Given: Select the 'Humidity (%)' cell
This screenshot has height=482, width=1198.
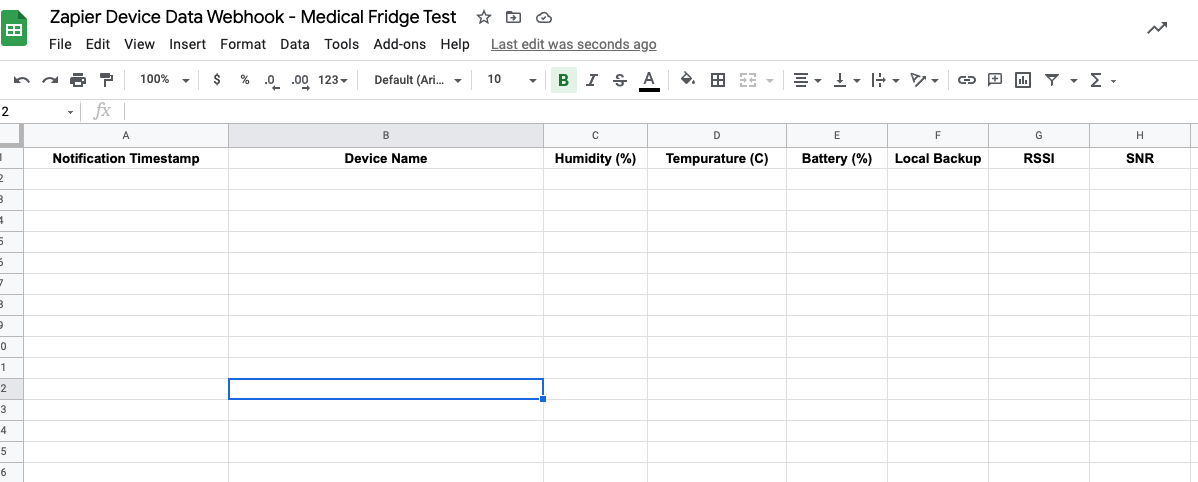Looking at the screenshot, I should [596, 158].
